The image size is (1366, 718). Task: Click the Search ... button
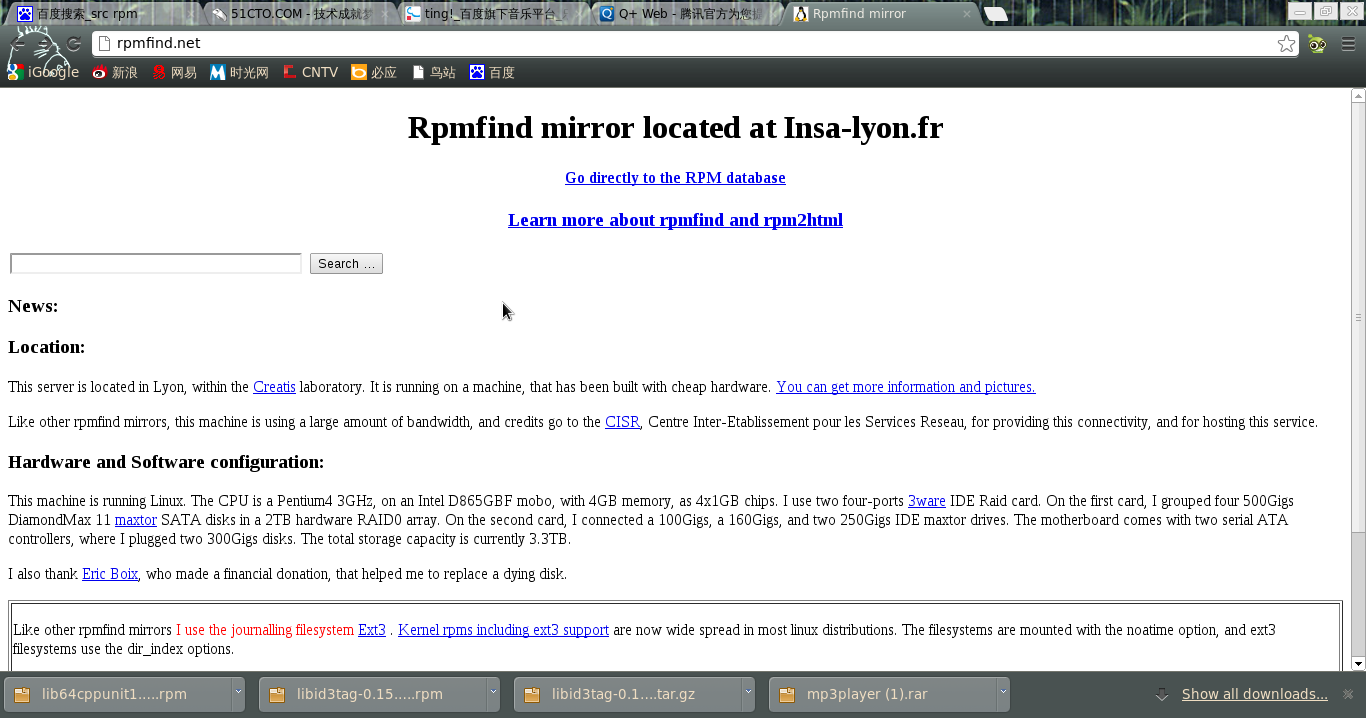coord(346,263)
